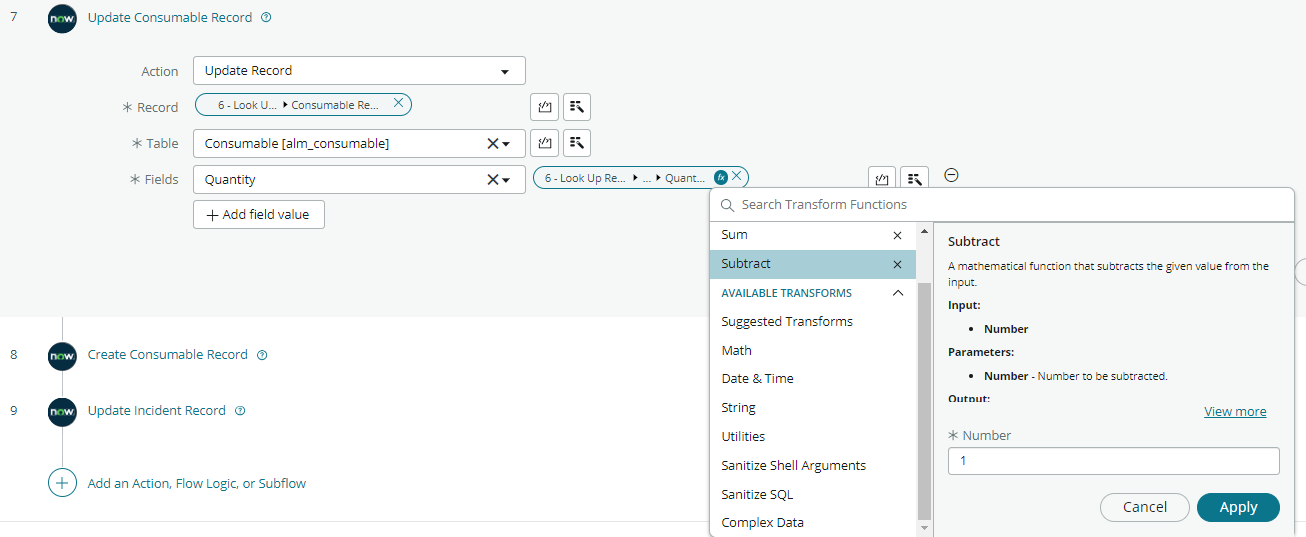Open the Action dropdown showing Update Record

pyautogui.click(x=359, y=71)
